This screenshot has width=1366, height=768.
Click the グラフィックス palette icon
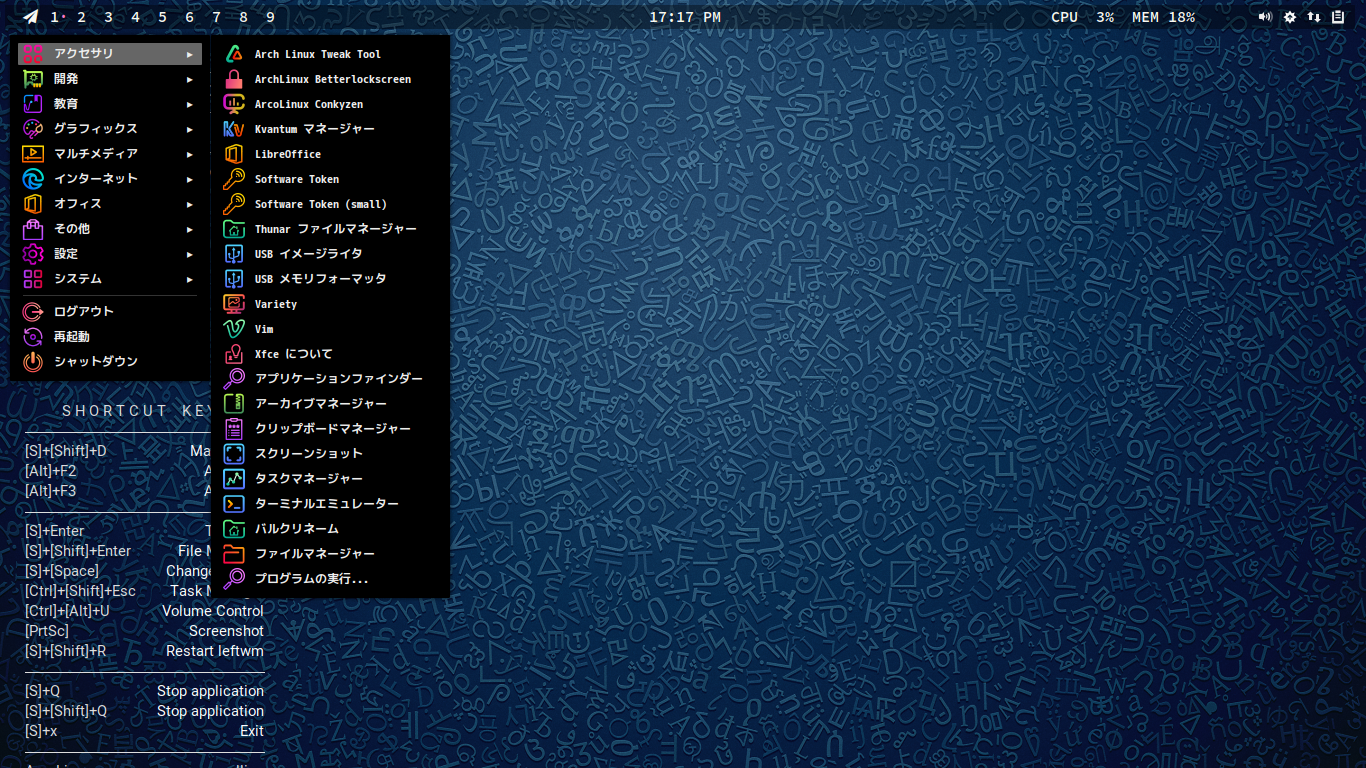pyautogui.click(x=33, y=129)
